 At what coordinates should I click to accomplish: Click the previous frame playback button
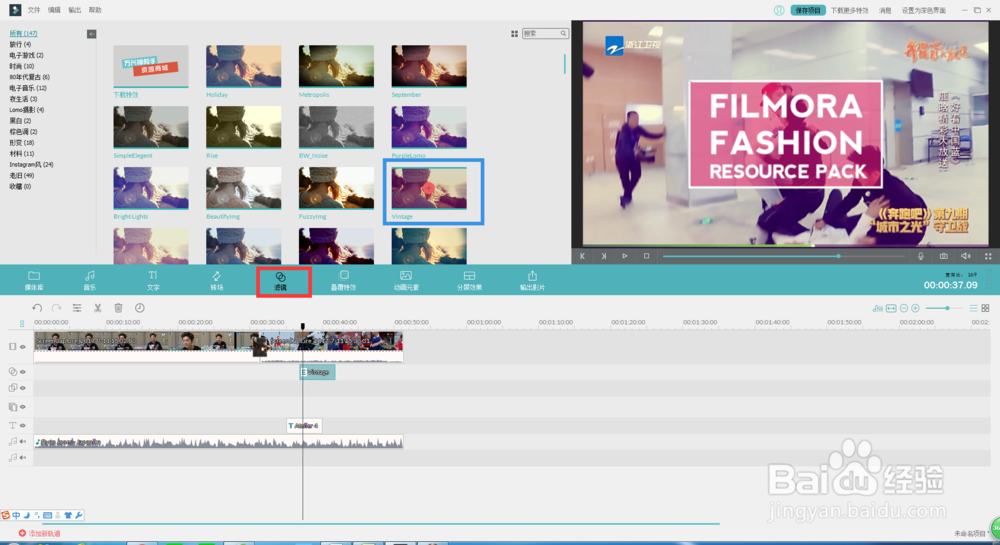tap(582, 256)
